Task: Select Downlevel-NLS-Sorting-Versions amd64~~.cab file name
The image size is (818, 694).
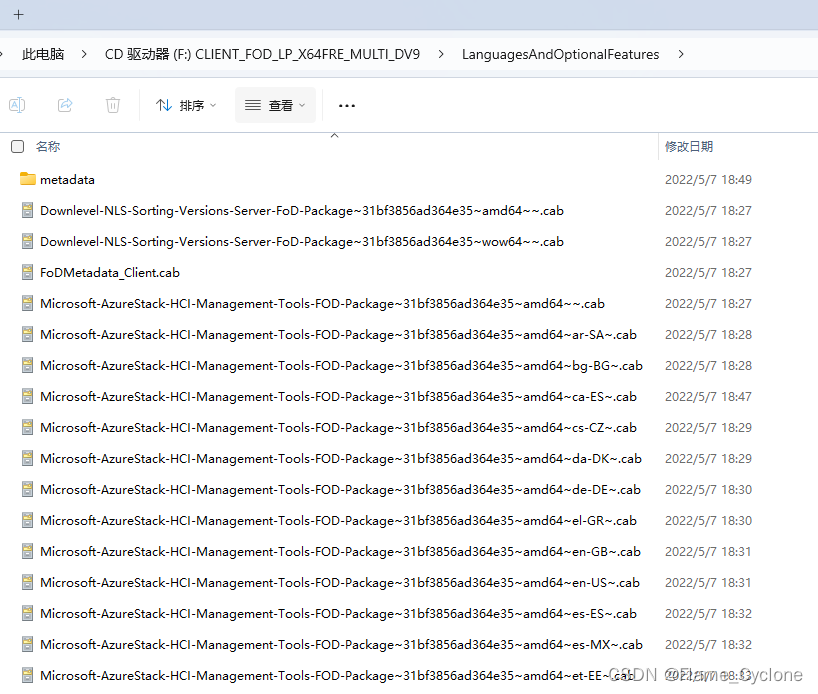Action: coord(302,211)
